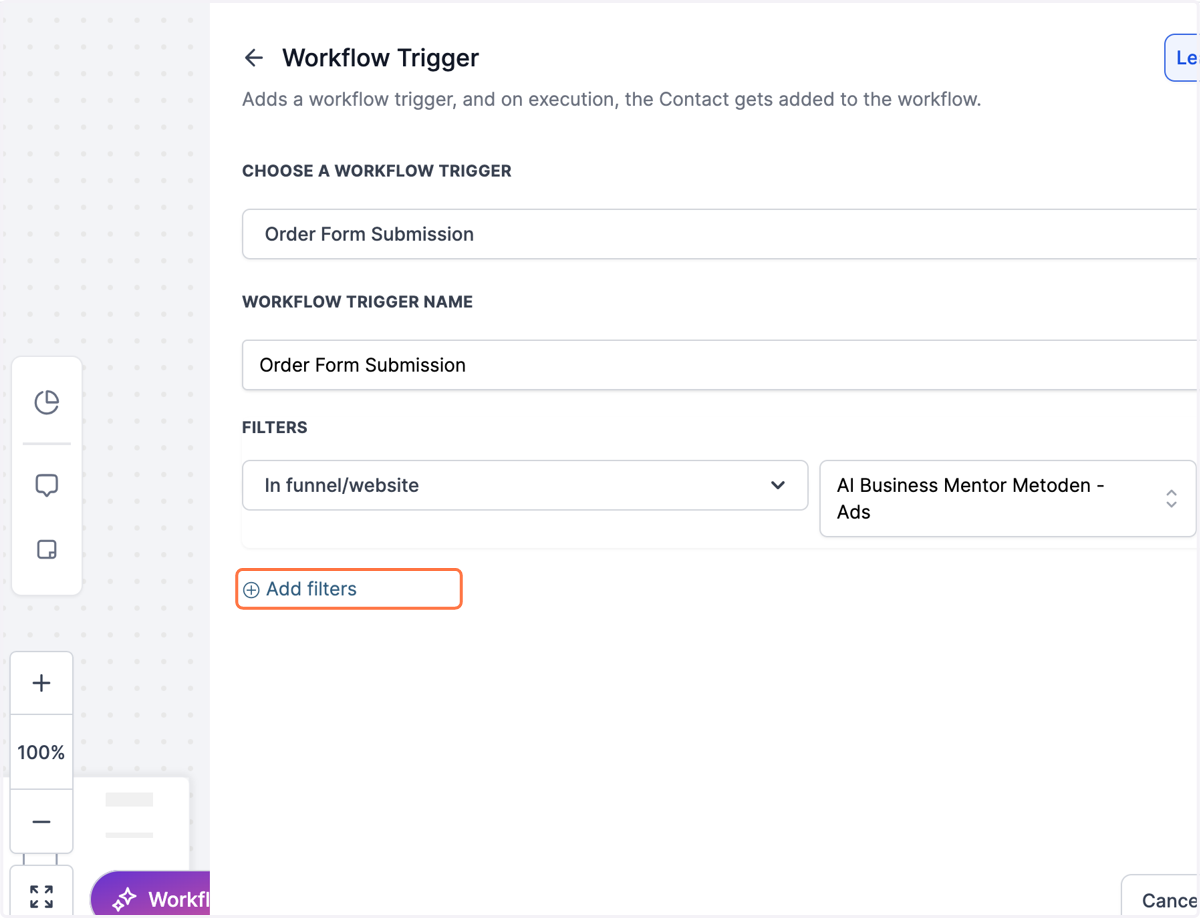Viewport: 1200px width, 918px height.
Task: Open the In funnel/website filter dropdown
Action: pos(525,485)
